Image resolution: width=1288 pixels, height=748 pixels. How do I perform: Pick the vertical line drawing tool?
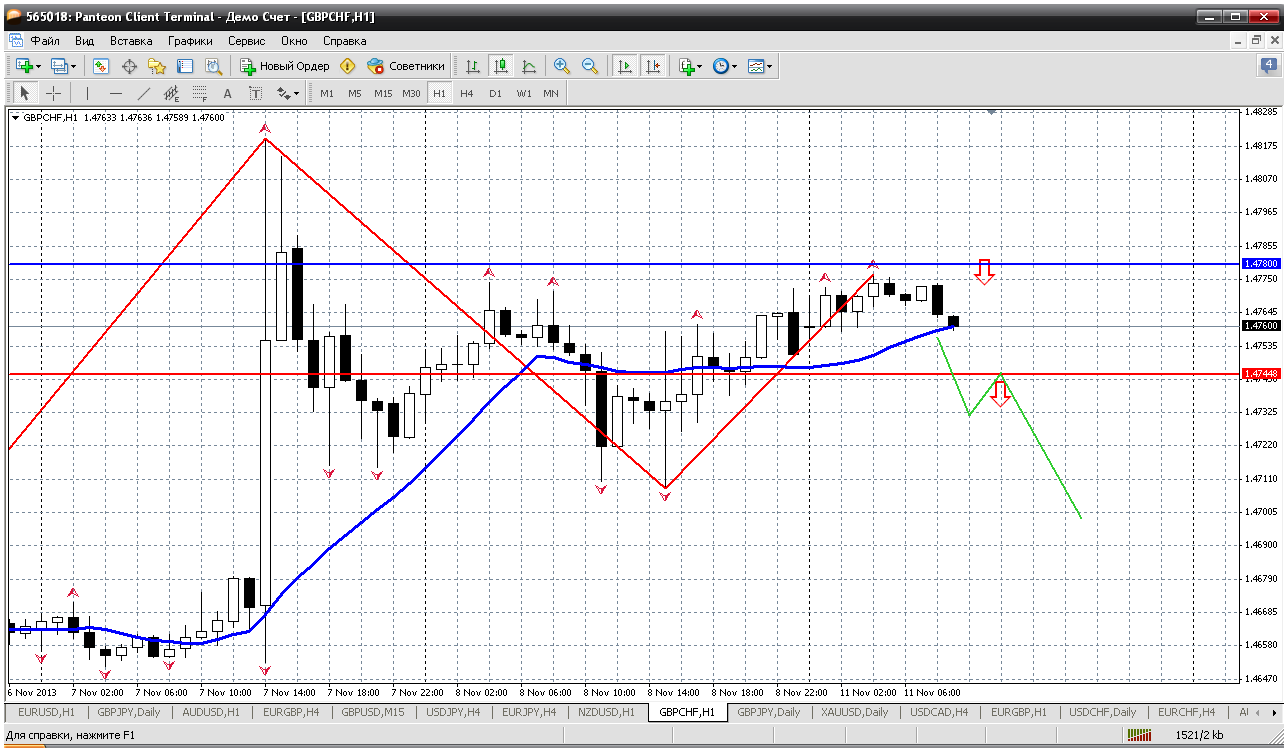click(x=87, y=93)
